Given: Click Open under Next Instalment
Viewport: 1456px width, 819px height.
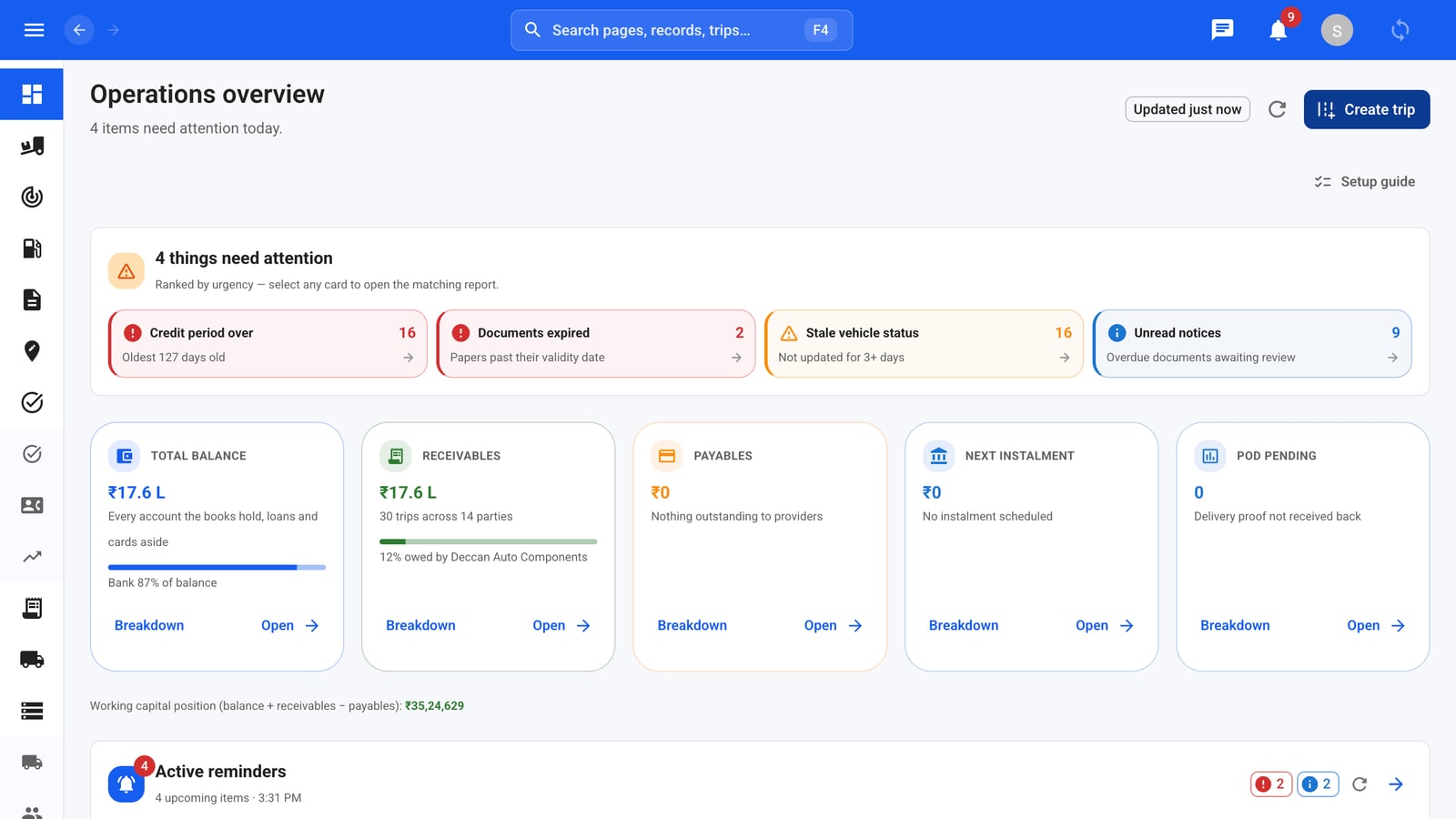Looking at the screenshot, I should click(x=1105, y=625).
